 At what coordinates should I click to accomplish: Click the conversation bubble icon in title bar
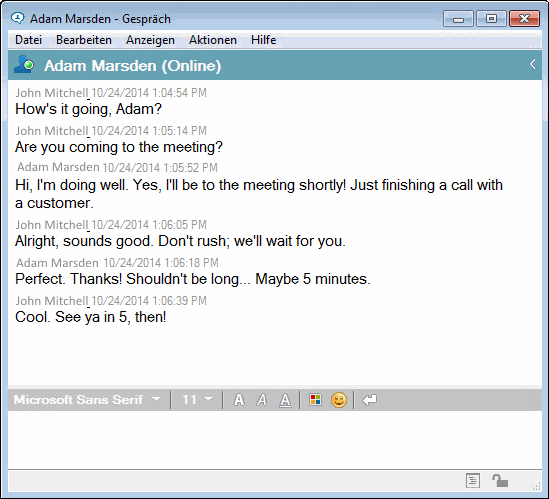tap(18, 18)
